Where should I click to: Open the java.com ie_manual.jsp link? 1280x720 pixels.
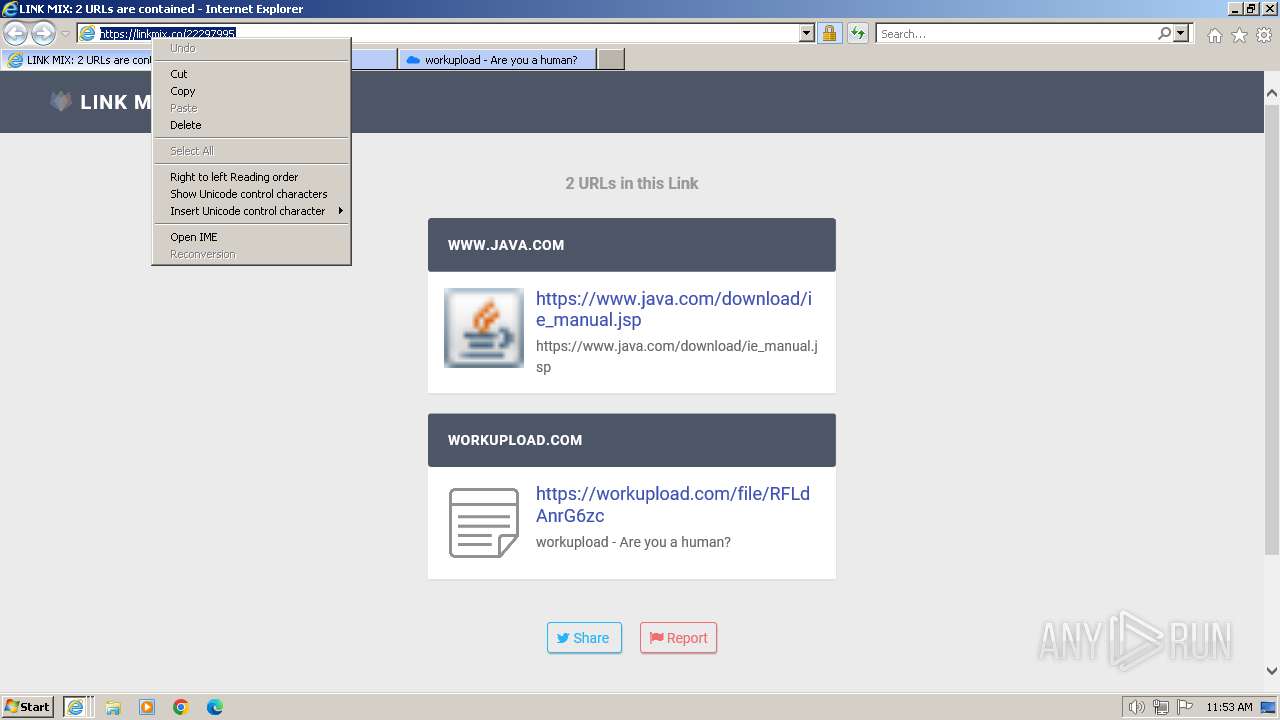tap(673, 309)
